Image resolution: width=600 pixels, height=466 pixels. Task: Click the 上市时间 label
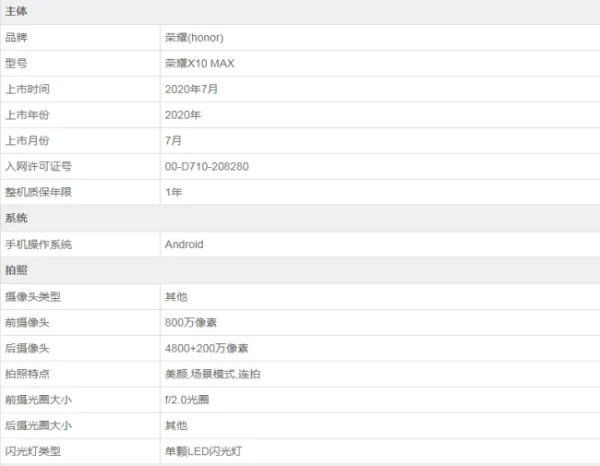(x=27, y=89)
